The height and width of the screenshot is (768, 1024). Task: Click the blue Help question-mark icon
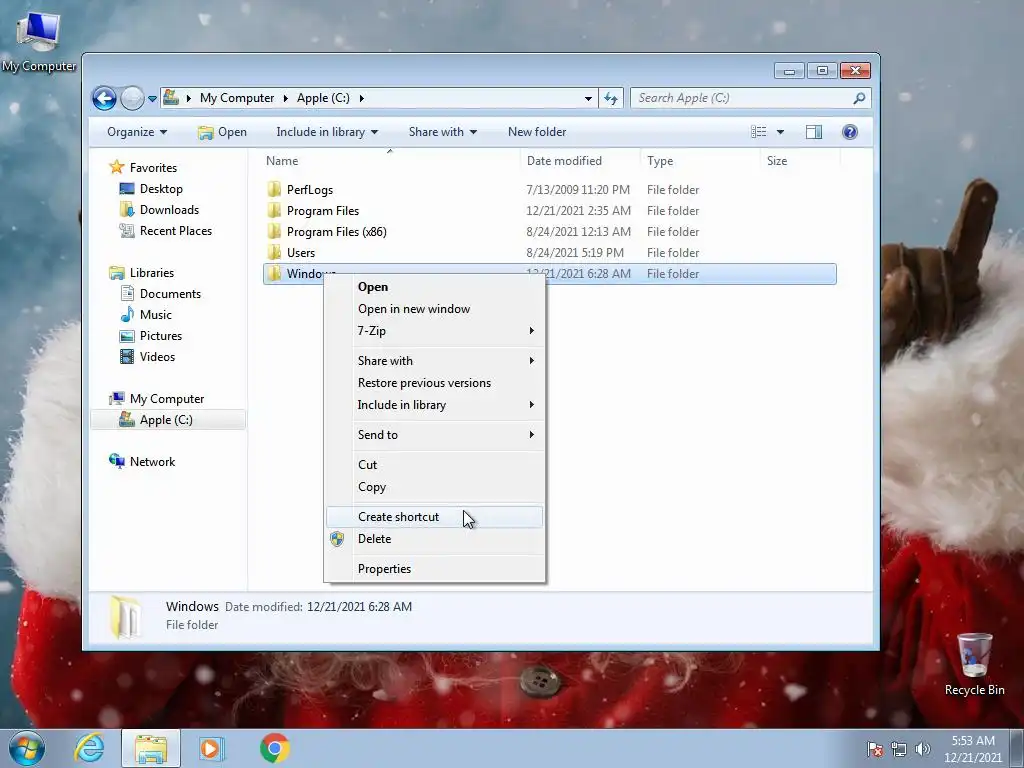coord(850,132)
